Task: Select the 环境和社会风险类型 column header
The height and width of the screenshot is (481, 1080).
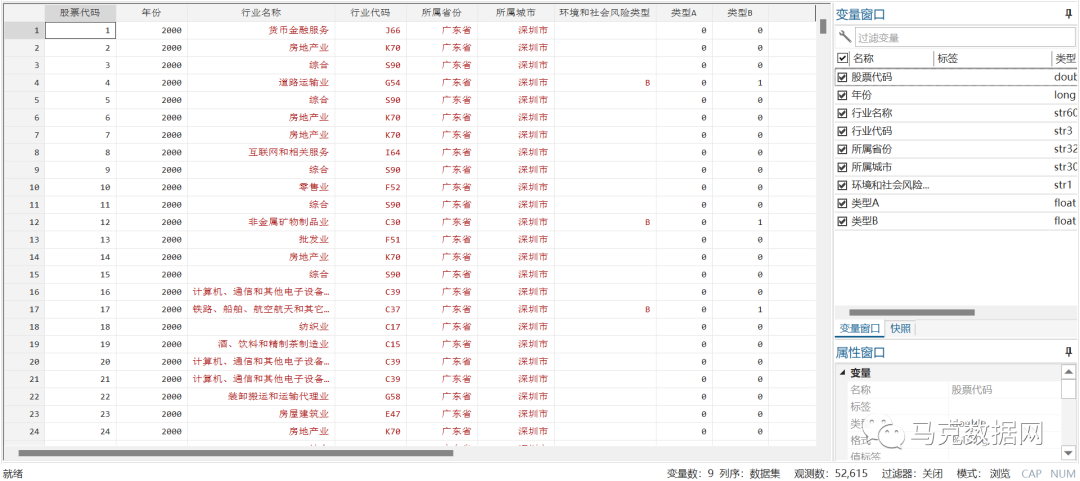Action: coord(605,13)
